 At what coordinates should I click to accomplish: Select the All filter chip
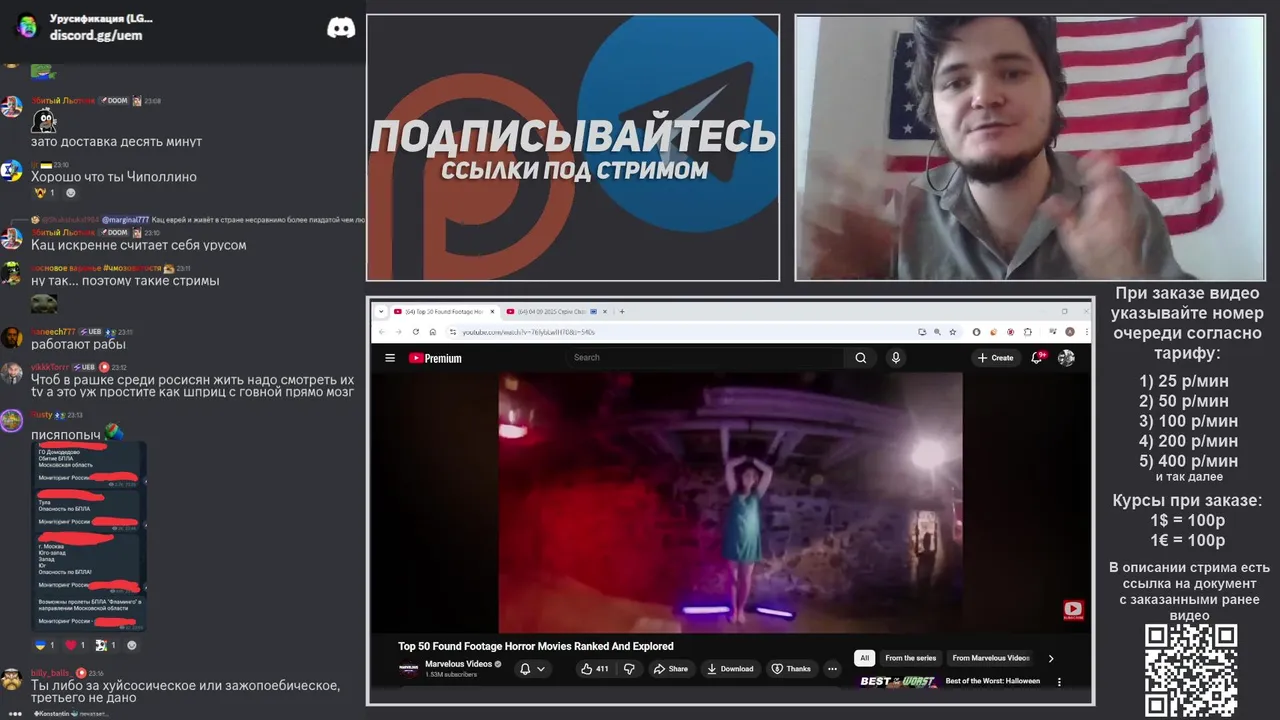point(864,658)
